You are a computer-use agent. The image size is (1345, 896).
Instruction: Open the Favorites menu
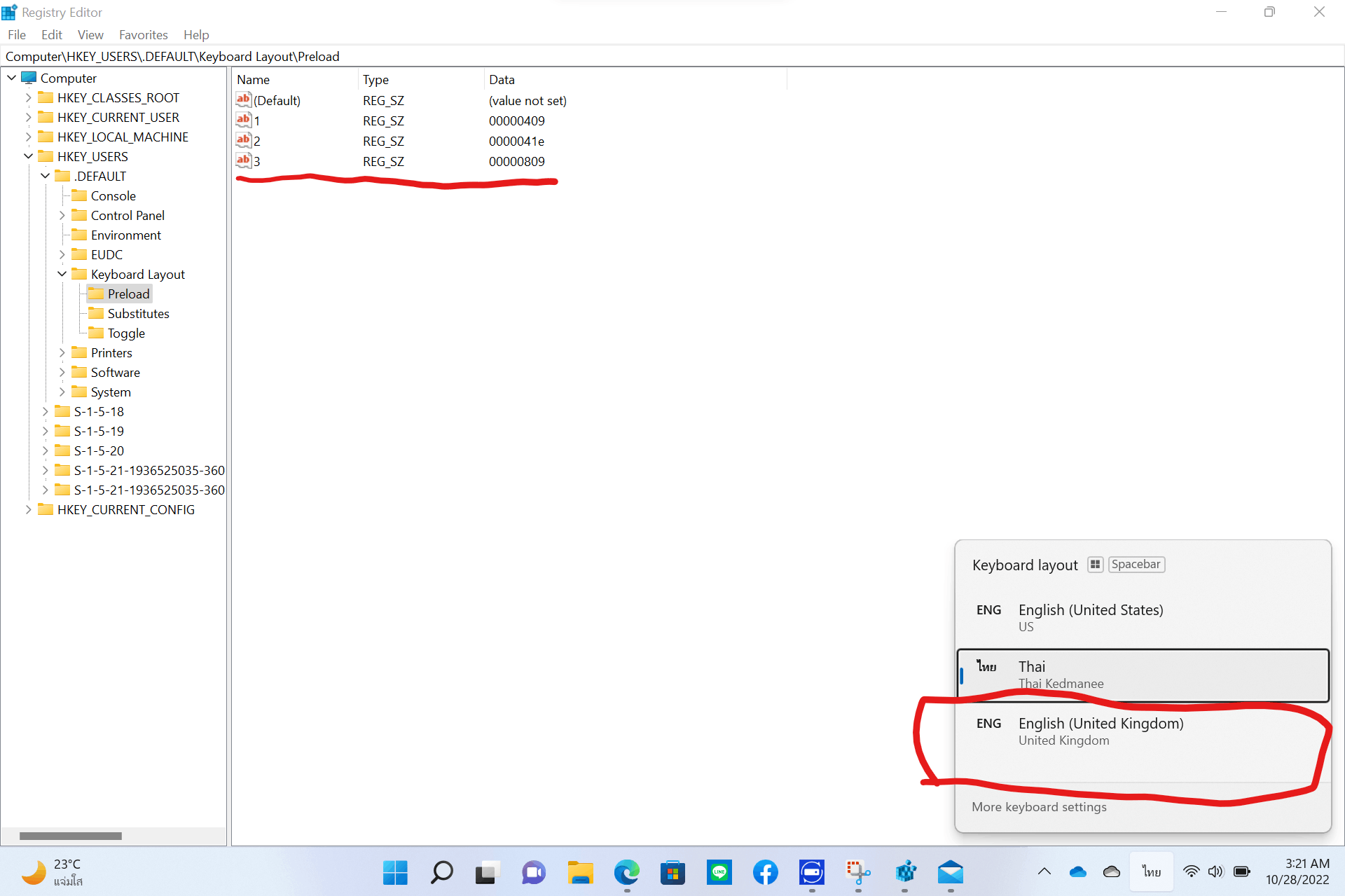pyautogui.click(x=143, y=34)
